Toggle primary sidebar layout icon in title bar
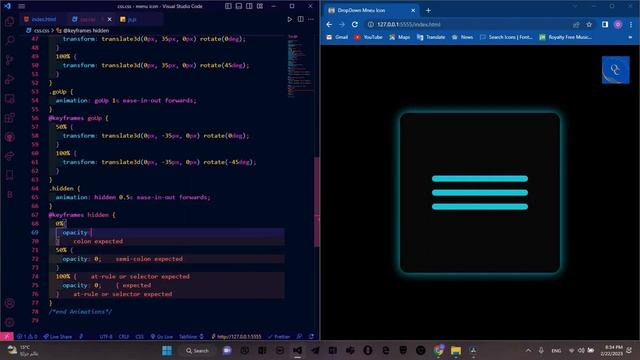Screen dimensions: 640x360 click(x=228, y=6)
